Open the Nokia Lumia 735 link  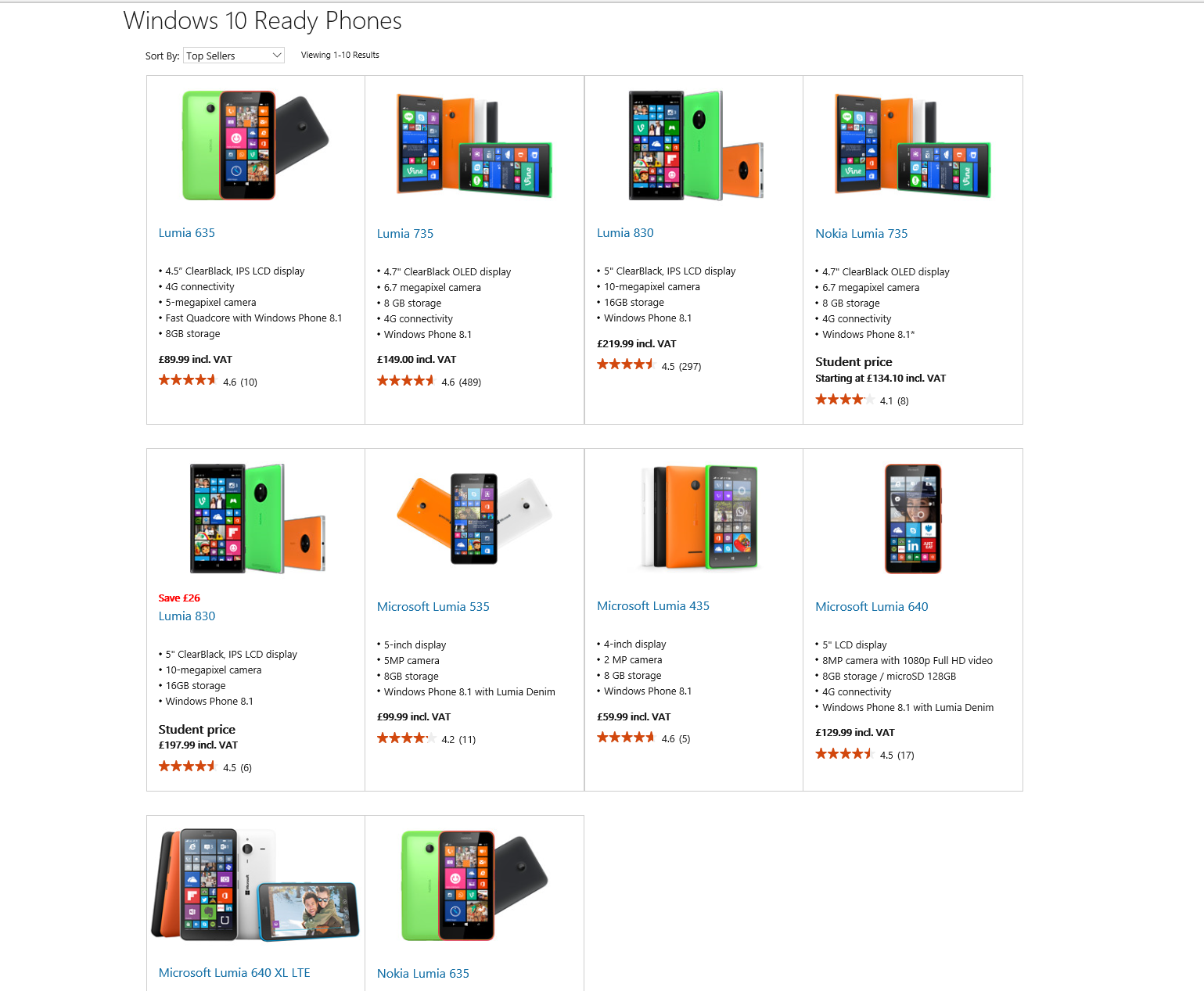861,234
